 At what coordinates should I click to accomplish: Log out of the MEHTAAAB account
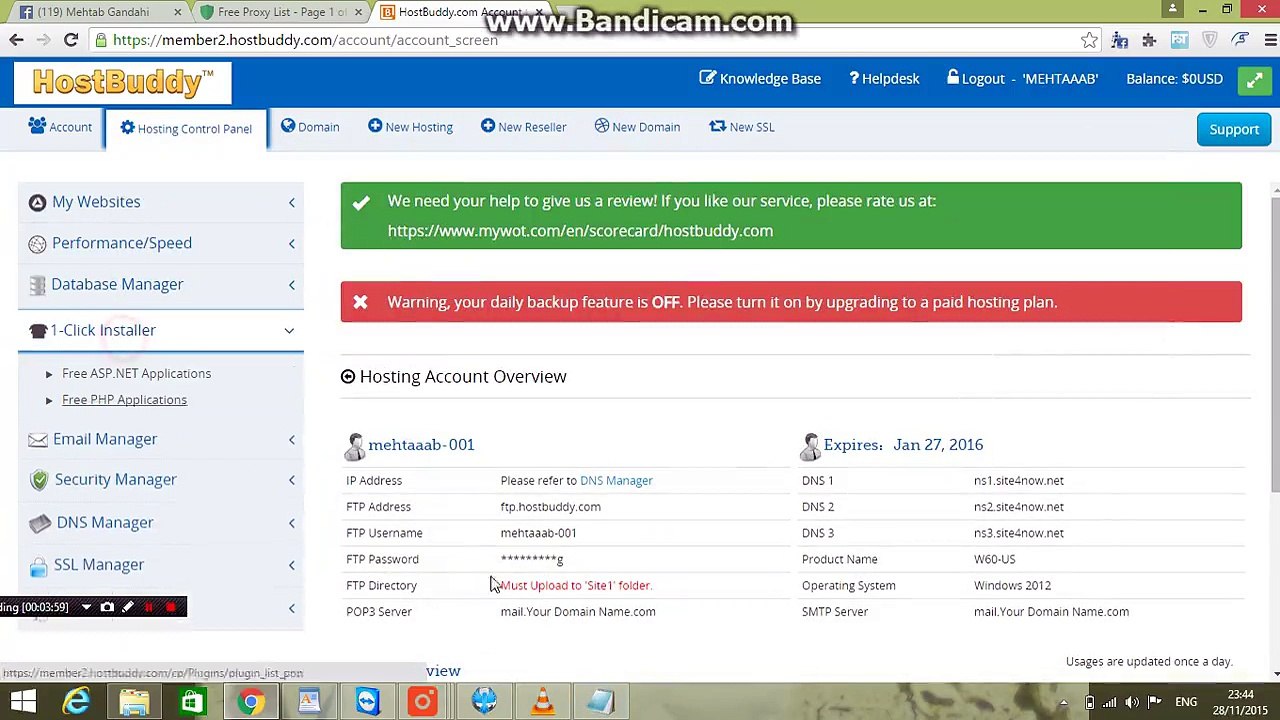(x=1022, y=79)
